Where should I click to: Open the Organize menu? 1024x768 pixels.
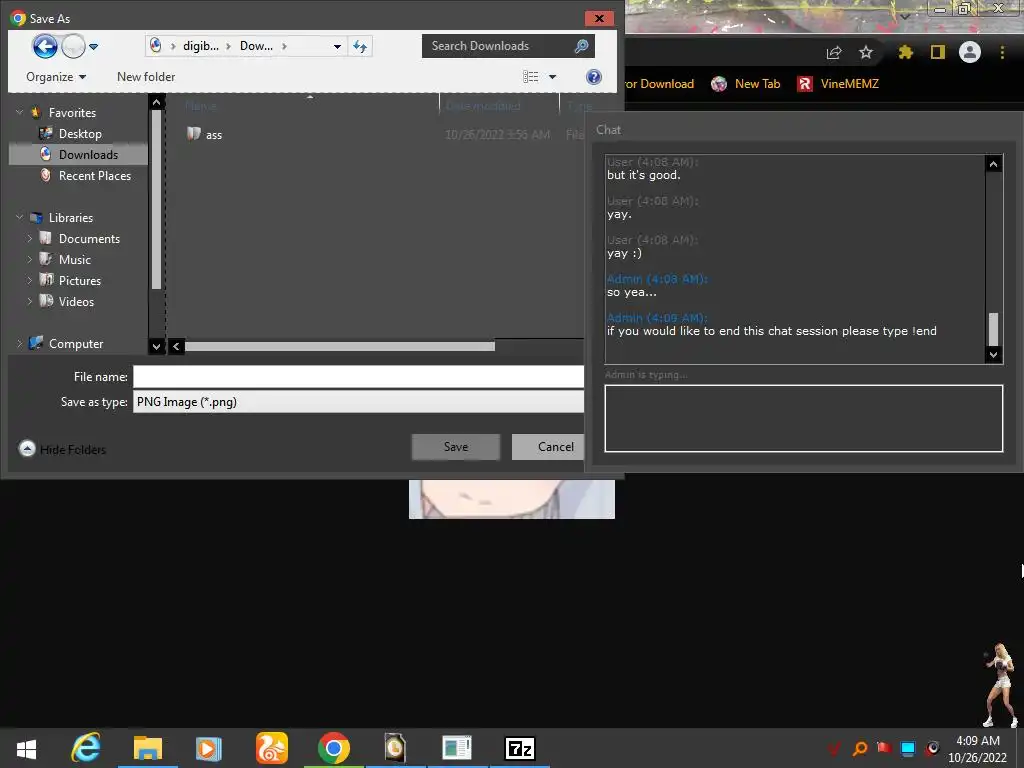coord(56,77)
